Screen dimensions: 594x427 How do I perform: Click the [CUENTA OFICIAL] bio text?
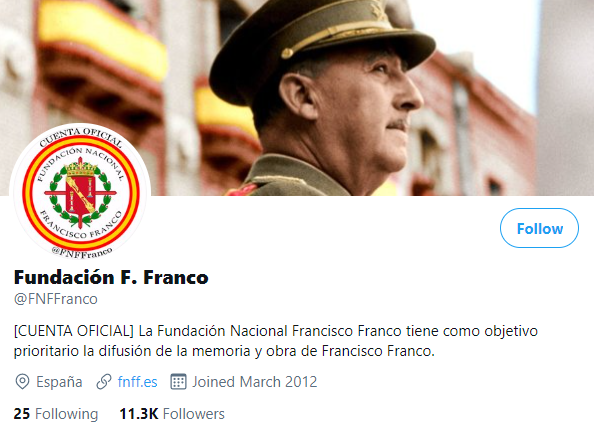point(74,331)
